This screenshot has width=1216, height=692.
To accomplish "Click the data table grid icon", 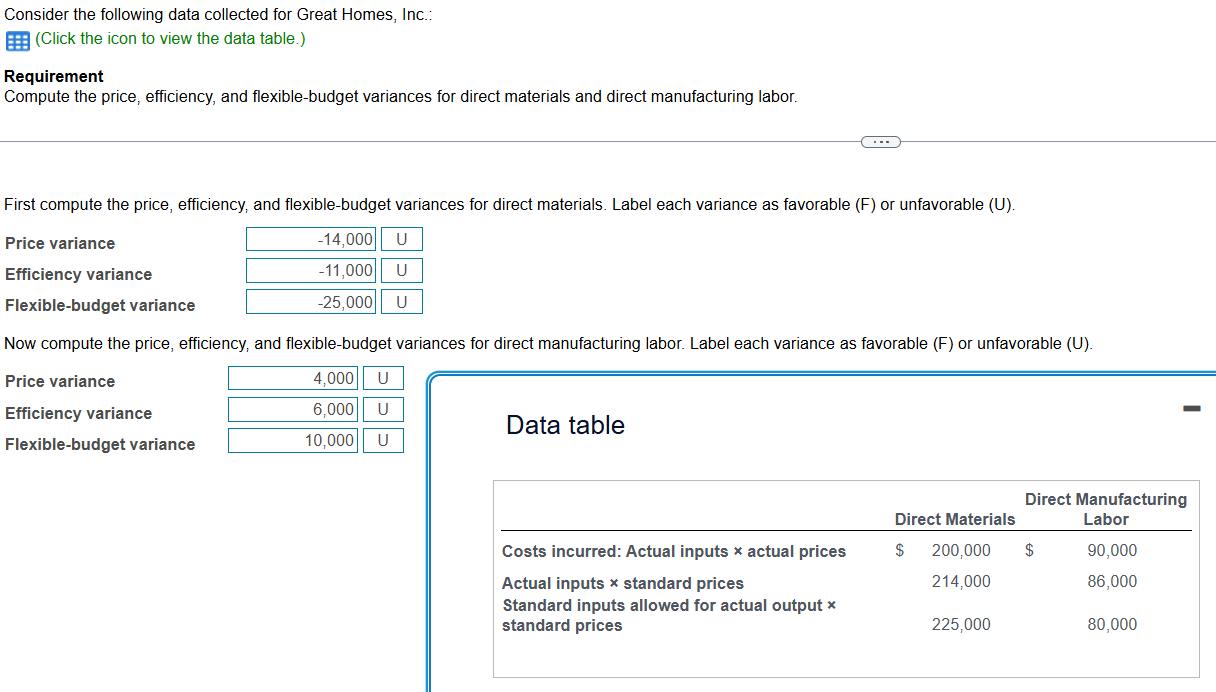I will point(17,40).
